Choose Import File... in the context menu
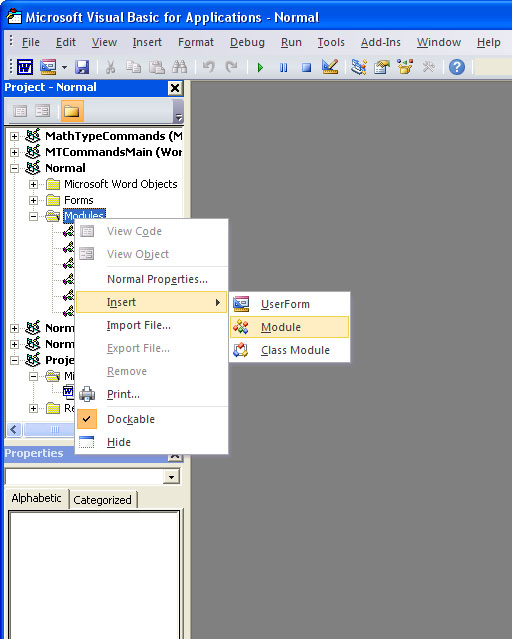Viewport: 512px width, 639px height. [152, 325]
